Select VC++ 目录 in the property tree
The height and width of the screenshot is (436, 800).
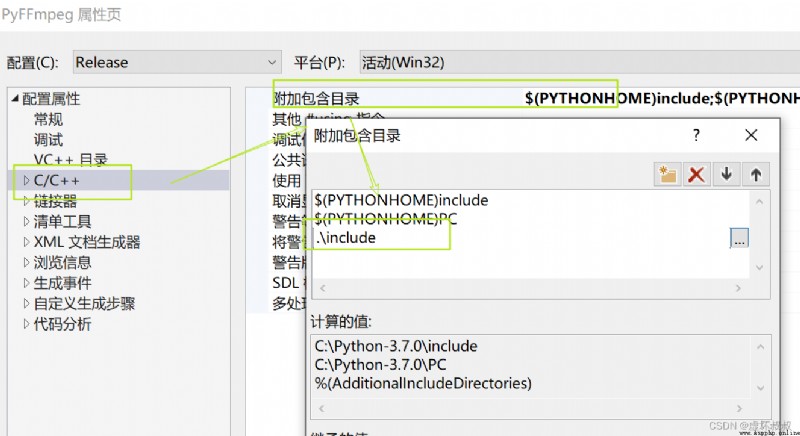(x=70, y=160)
